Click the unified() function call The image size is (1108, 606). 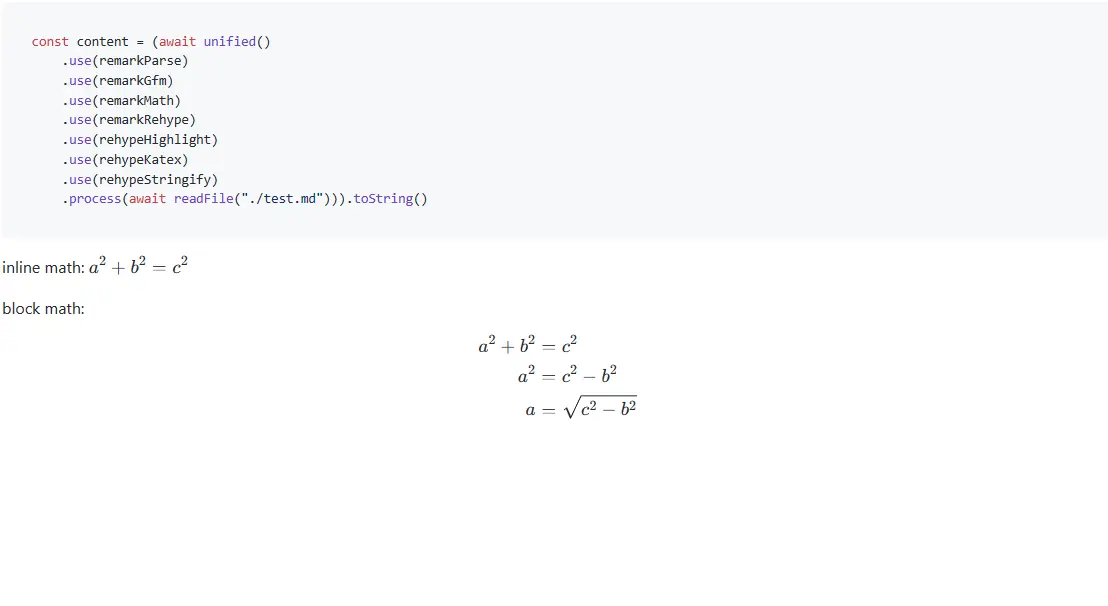click(237, 42)
